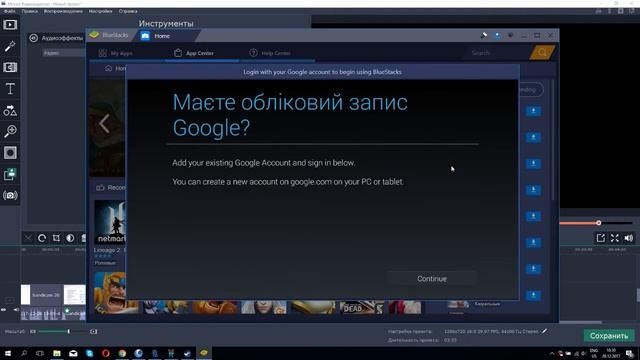Open the Настройки menu
Viewport: 640px width, 360px height.
[x=100, y=11]
